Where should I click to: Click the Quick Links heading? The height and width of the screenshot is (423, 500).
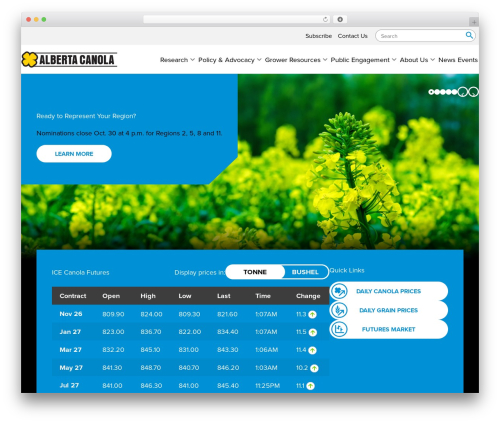pyautogui.click(x=347, y=270)
